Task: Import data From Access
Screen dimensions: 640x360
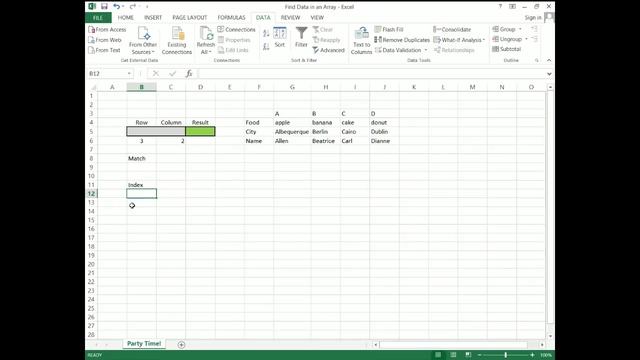Action: coord(107,29)
